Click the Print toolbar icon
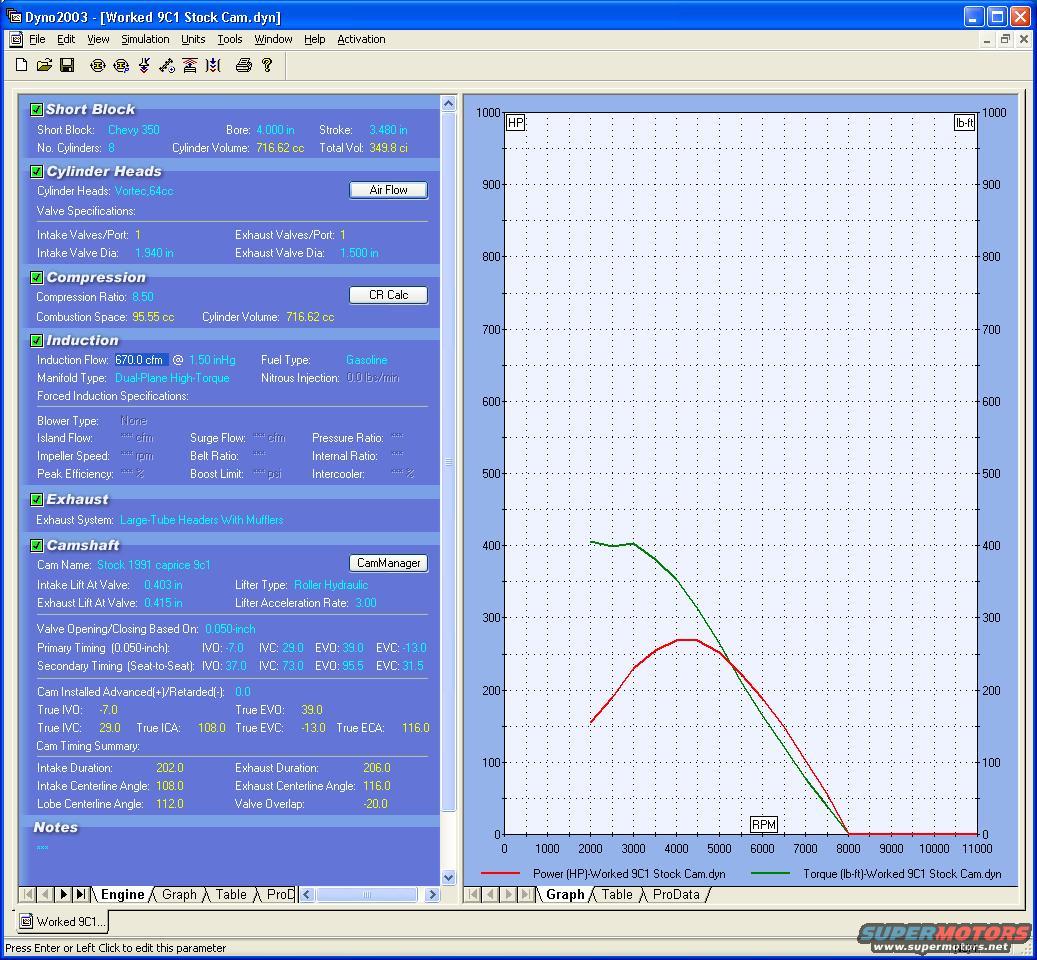This screenshot has height=960, width=1037. click(243, 65)
